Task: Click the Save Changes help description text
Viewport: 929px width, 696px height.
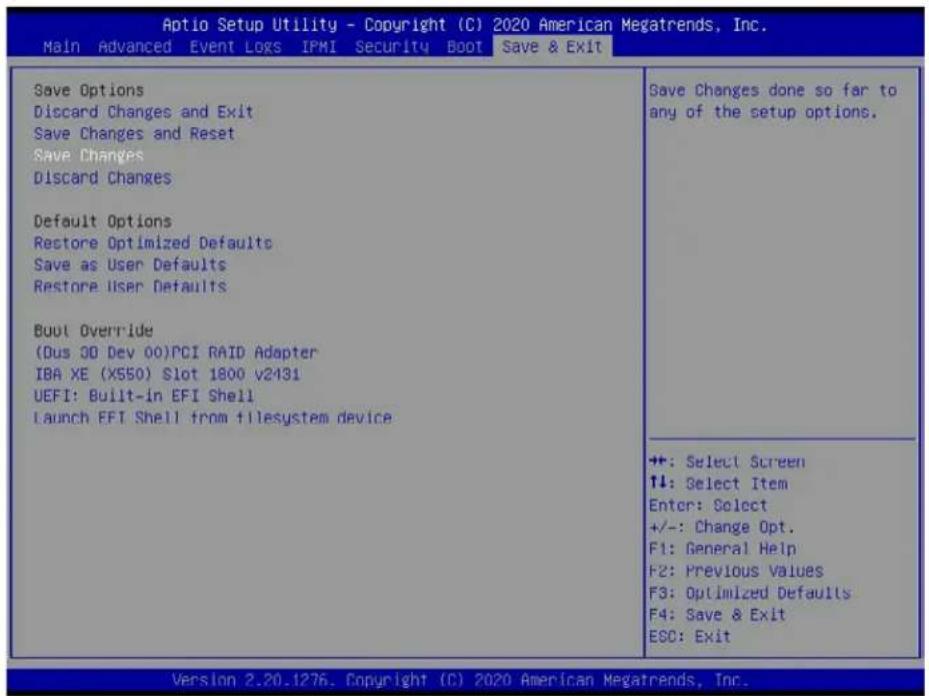Action: point(773,101)
